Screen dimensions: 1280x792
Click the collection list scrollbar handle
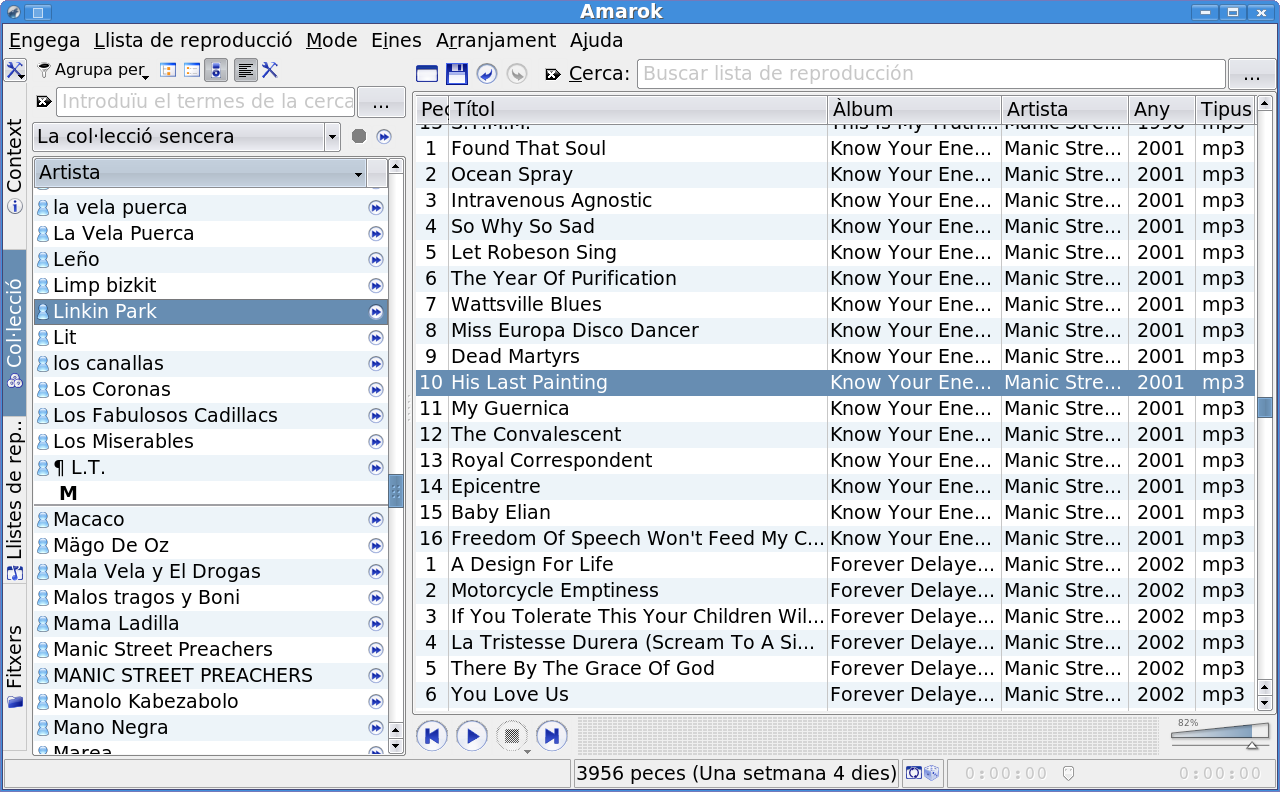click(x=396, y=490)
